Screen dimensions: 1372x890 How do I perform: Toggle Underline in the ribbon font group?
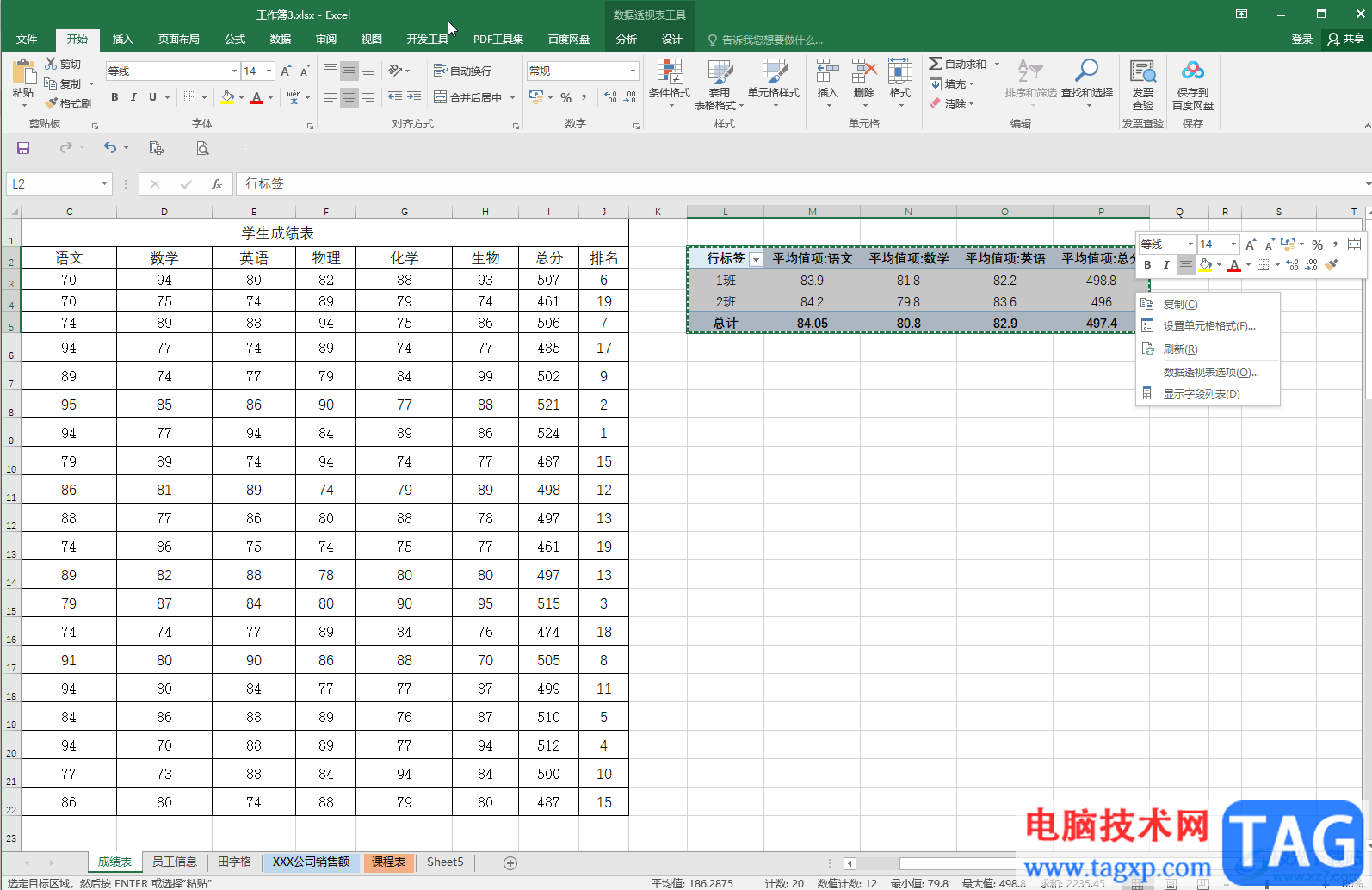(x=153, y=97)
